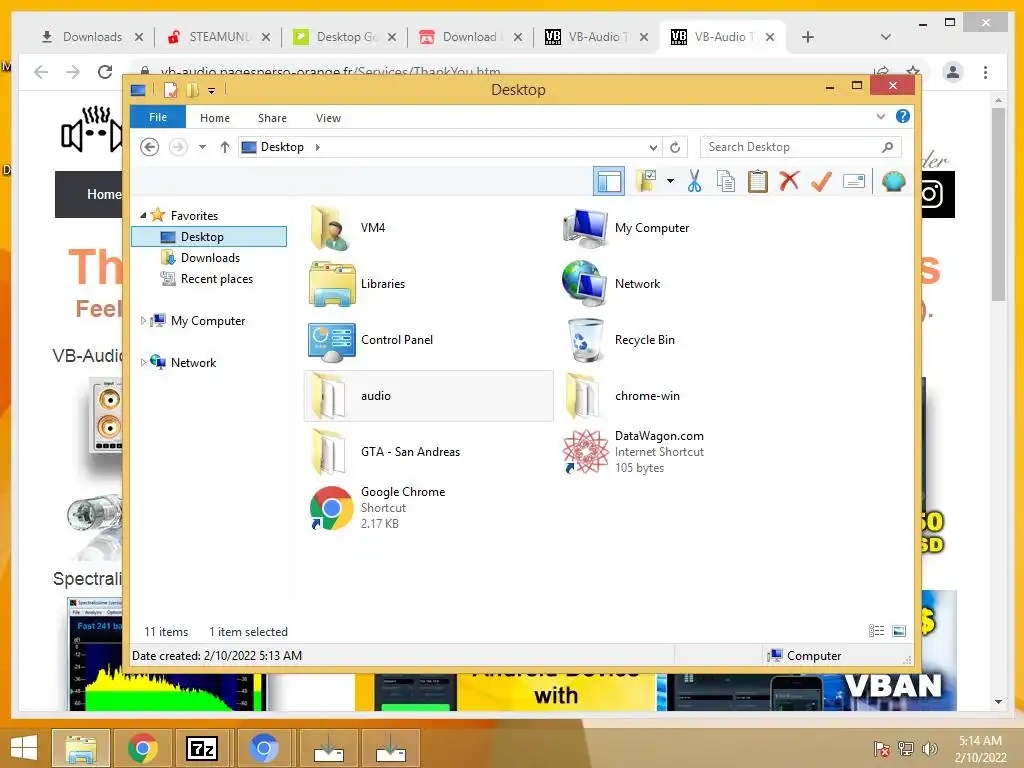Image resolution: width=1024 pixels, height=768 pixels.
Task: Refresh the Desktop folder view
Action: pyautogui.click(x=675, y=147)
